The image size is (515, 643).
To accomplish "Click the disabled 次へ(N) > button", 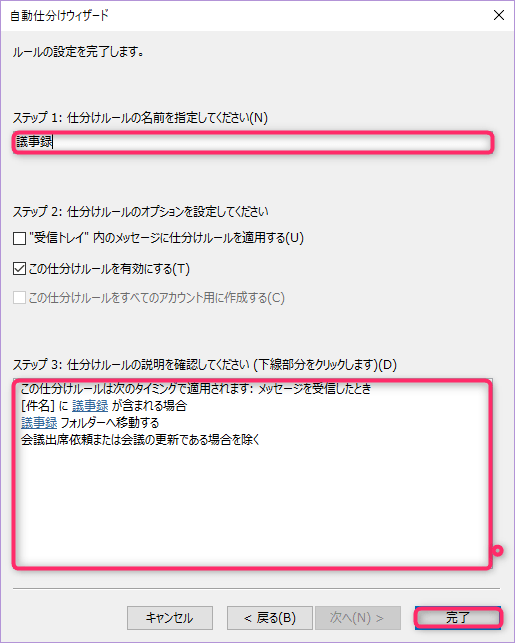I will coord(358,618).
